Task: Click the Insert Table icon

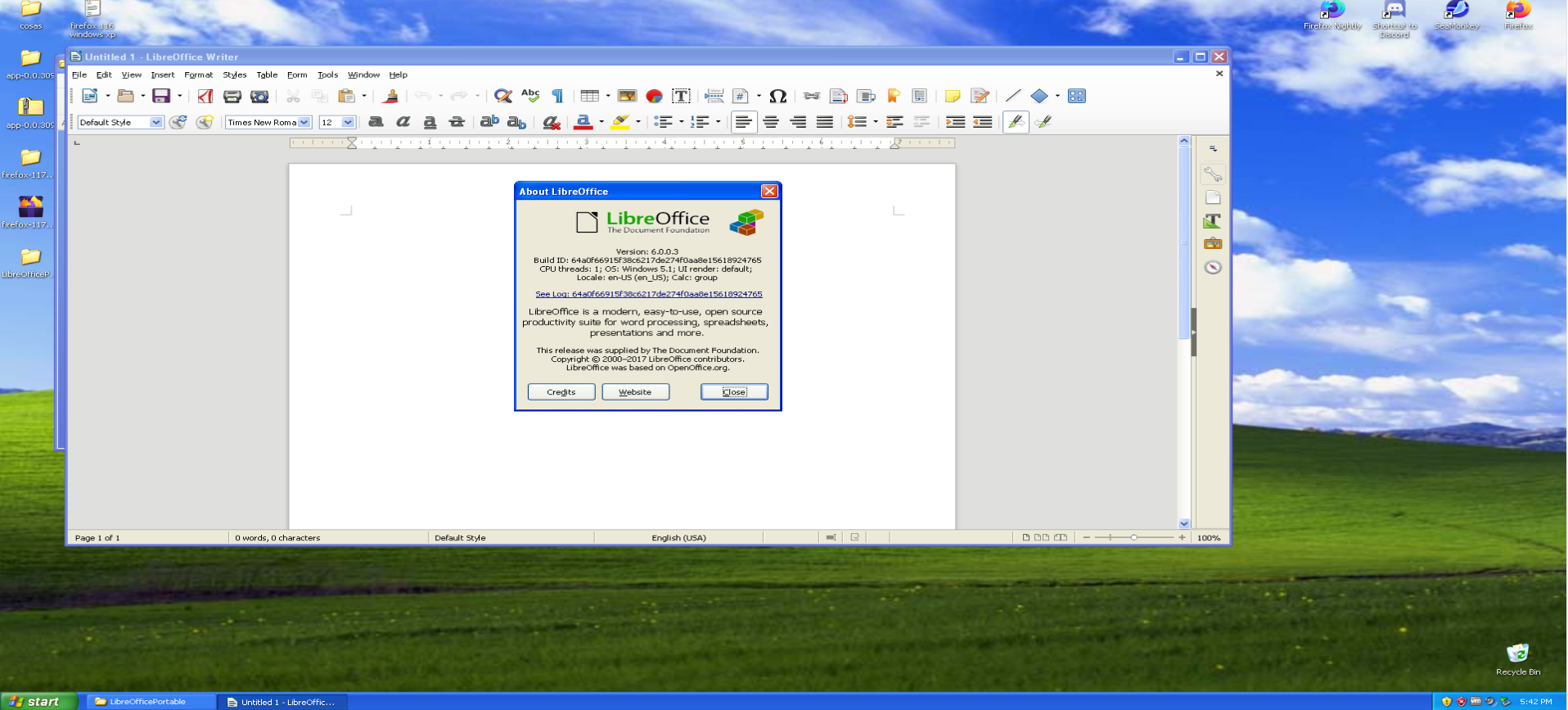Action: [x=590, y=96]
